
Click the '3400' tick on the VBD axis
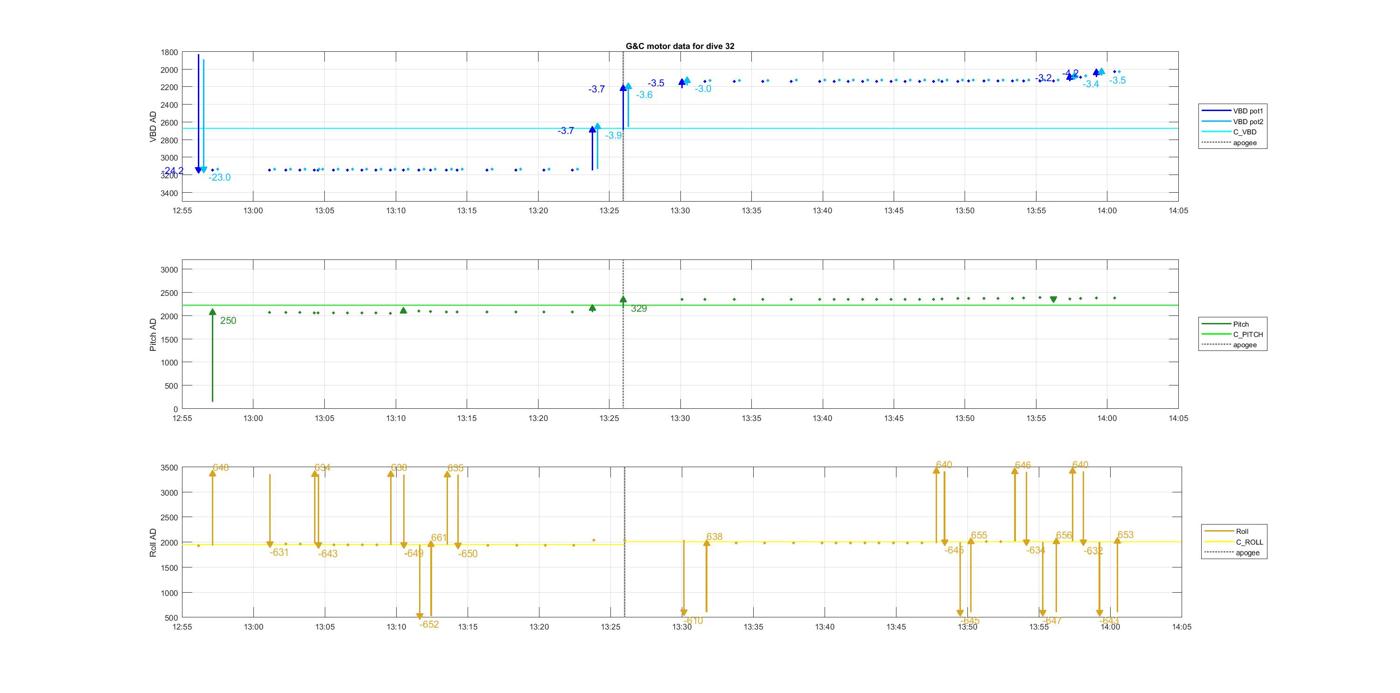pos(169,193)
